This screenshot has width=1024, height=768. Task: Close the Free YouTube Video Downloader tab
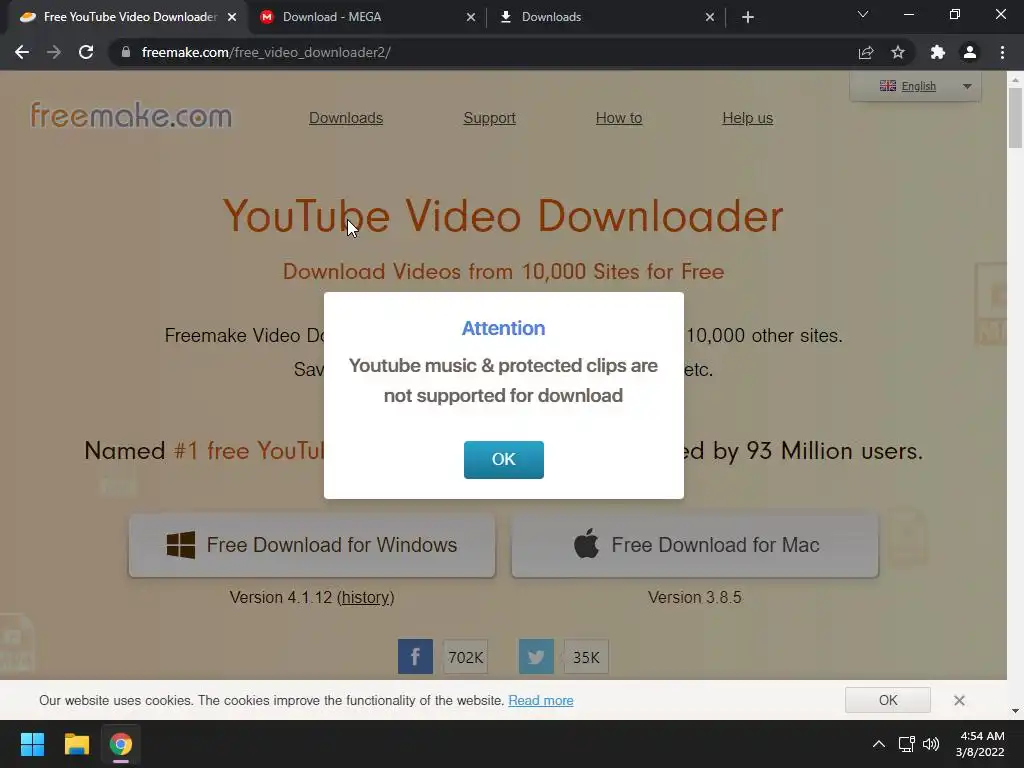(x=232, y=17)
